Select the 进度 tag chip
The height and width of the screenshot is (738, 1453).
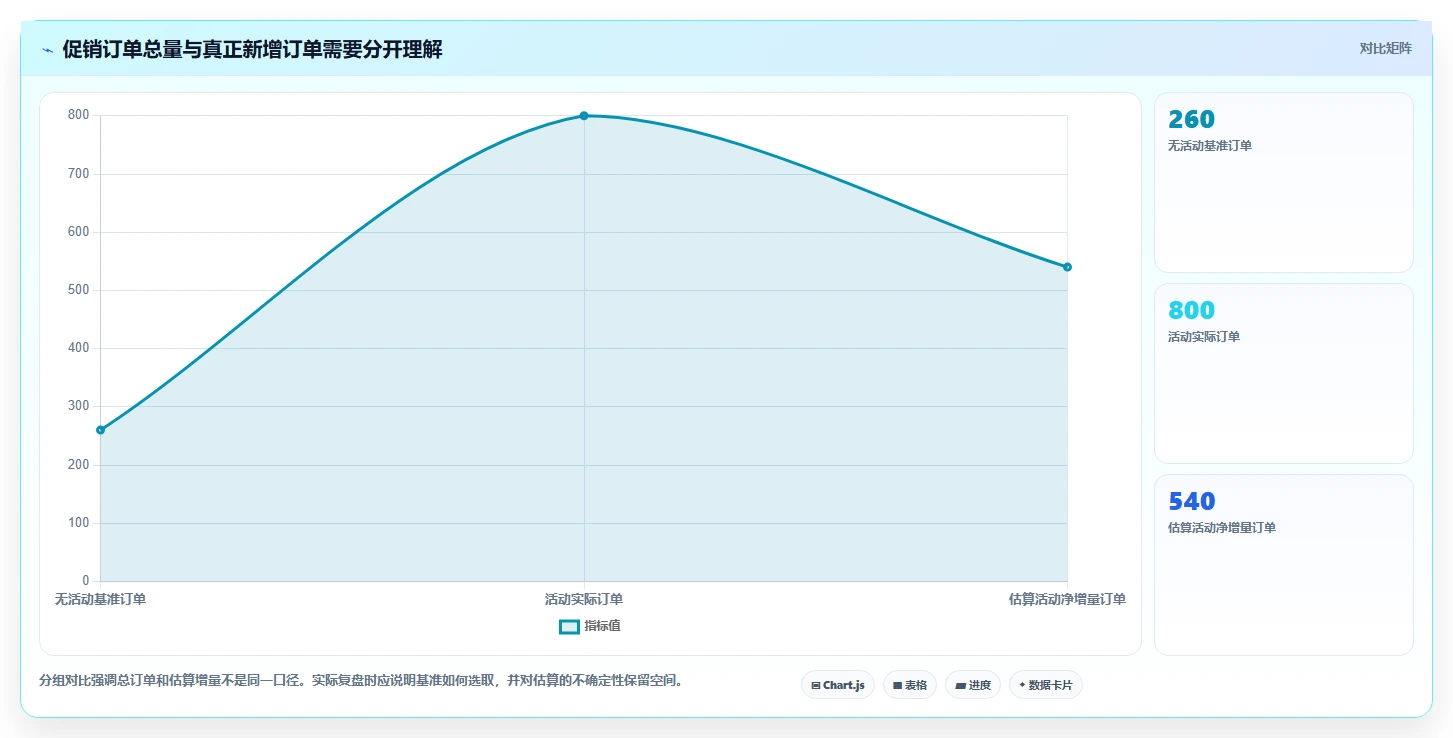[x=973, y=685]
